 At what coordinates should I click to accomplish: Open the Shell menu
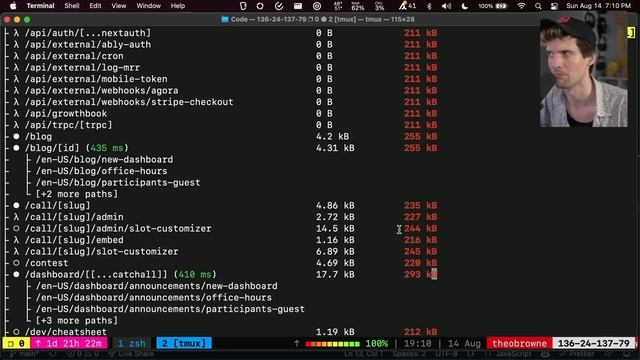pyautogui.click(x=72, y=6)
